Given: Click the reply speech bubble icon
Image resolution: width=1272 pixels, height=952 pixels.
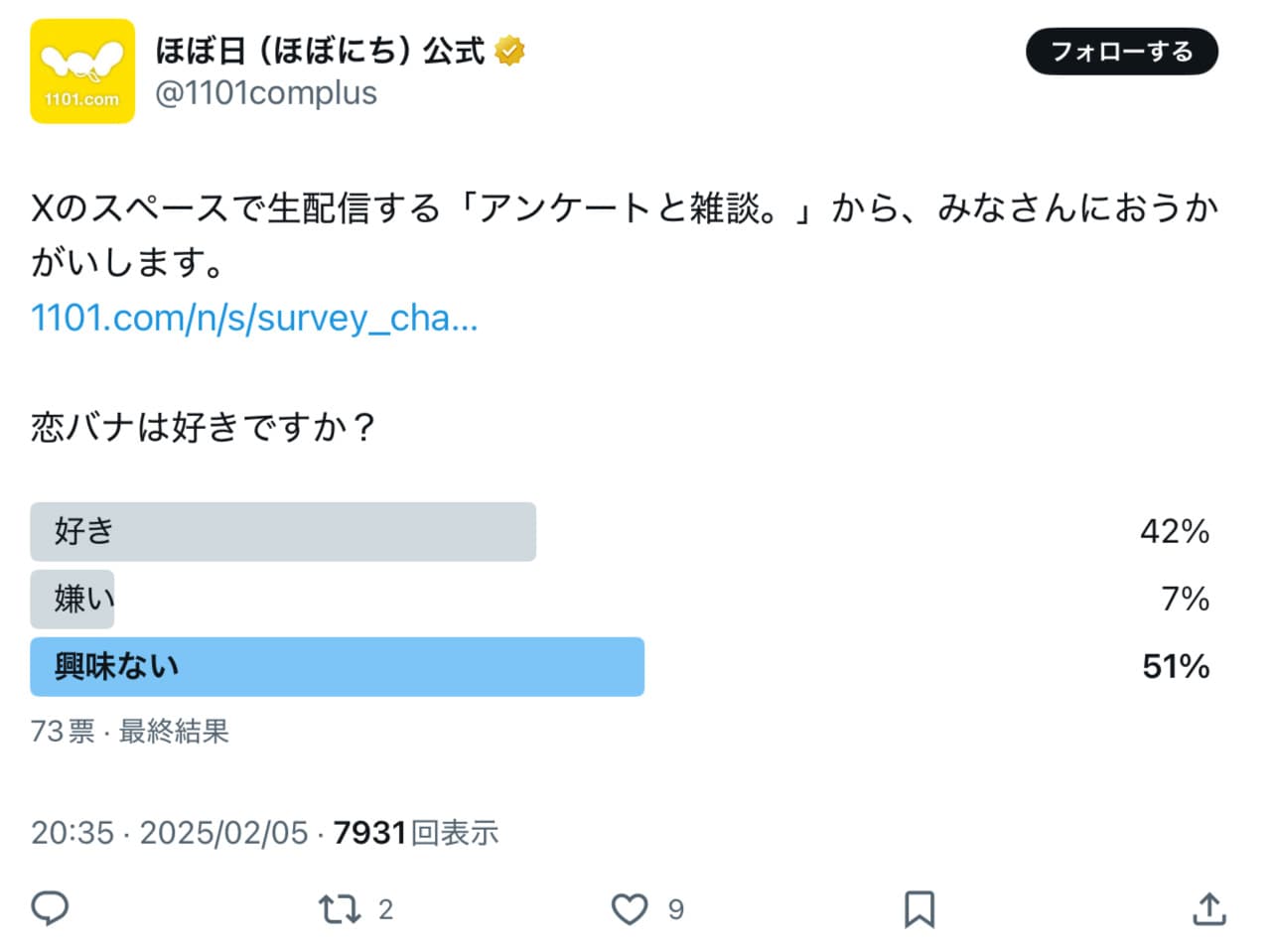Looking at the screenshot, I should pos(50,908).
